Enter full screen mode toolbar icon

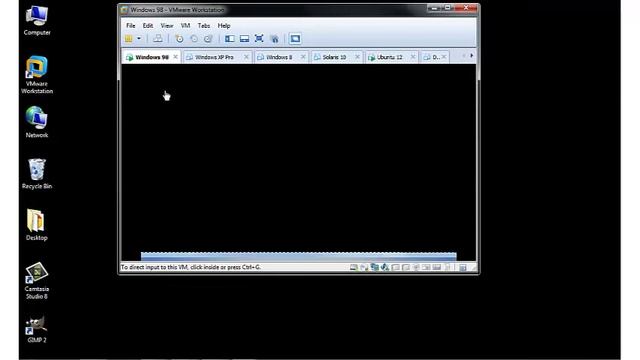[259, 38]
